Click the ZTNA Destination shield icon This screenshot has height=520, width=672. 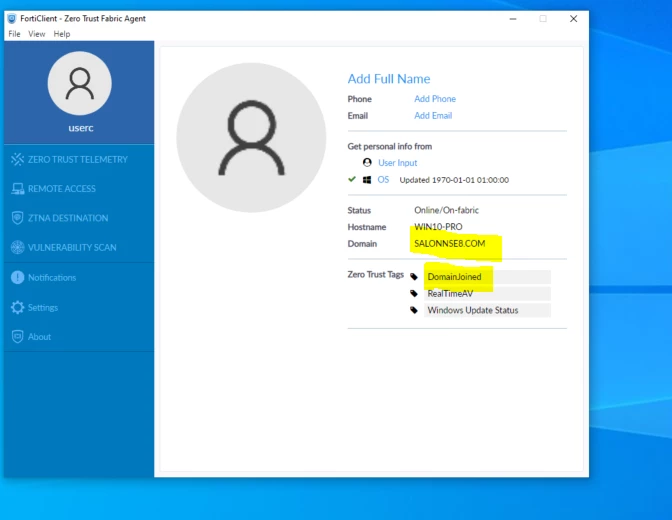tap(18, 218)
